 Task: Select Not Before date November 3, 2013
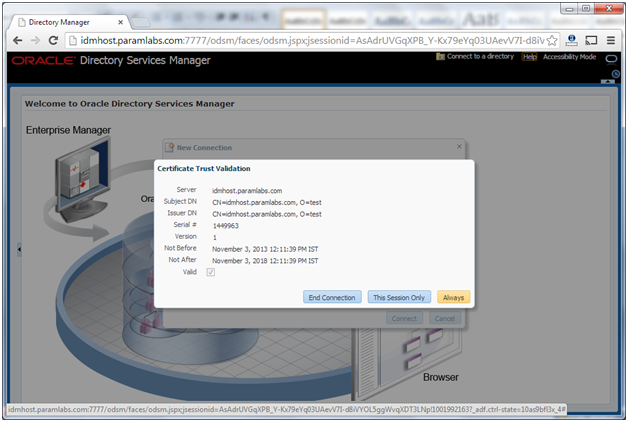(x=265, y=249)
